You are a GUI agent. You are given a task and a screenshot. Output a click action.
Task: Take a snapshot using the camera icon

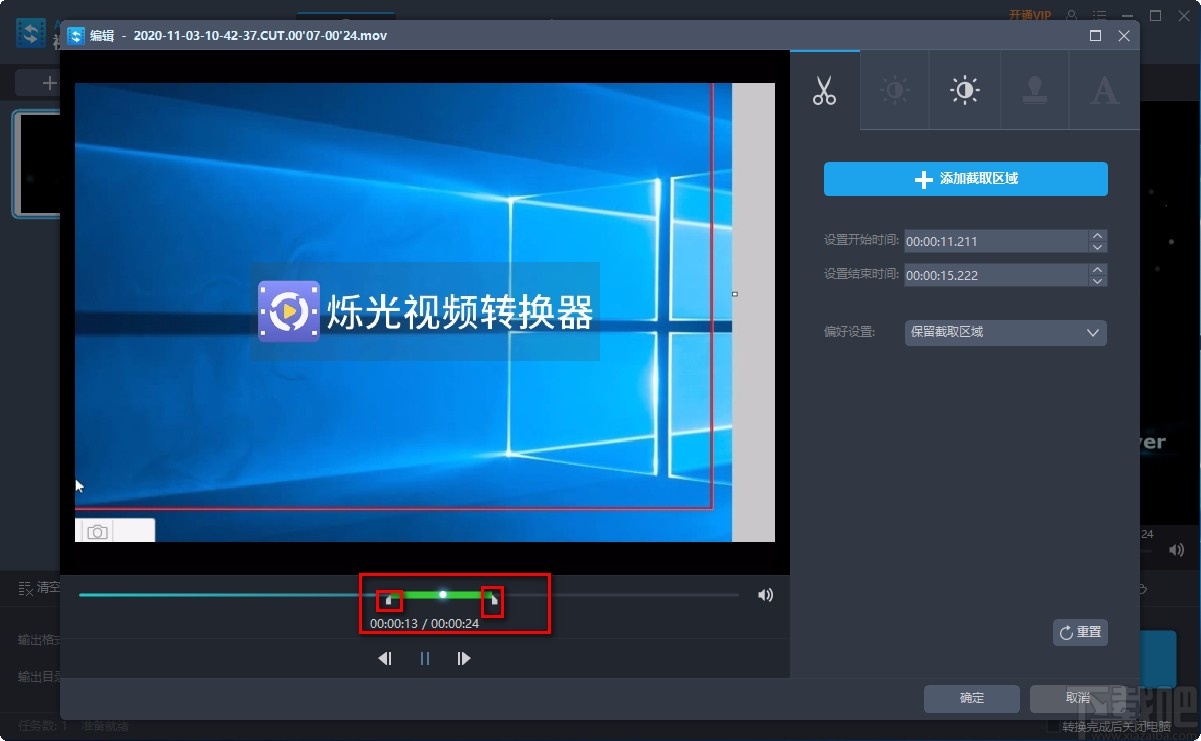pos(96,532)
